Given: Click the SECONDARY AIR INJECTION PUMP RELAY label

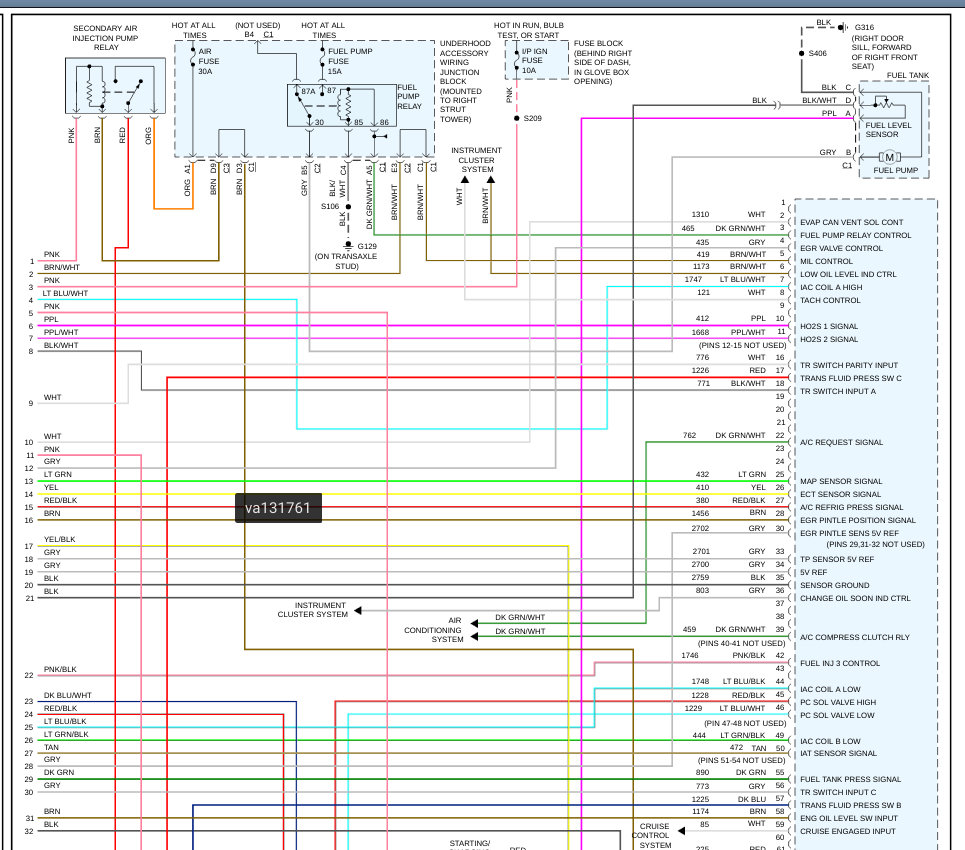Looking at the screenshot, I should [x=105, y=38].
